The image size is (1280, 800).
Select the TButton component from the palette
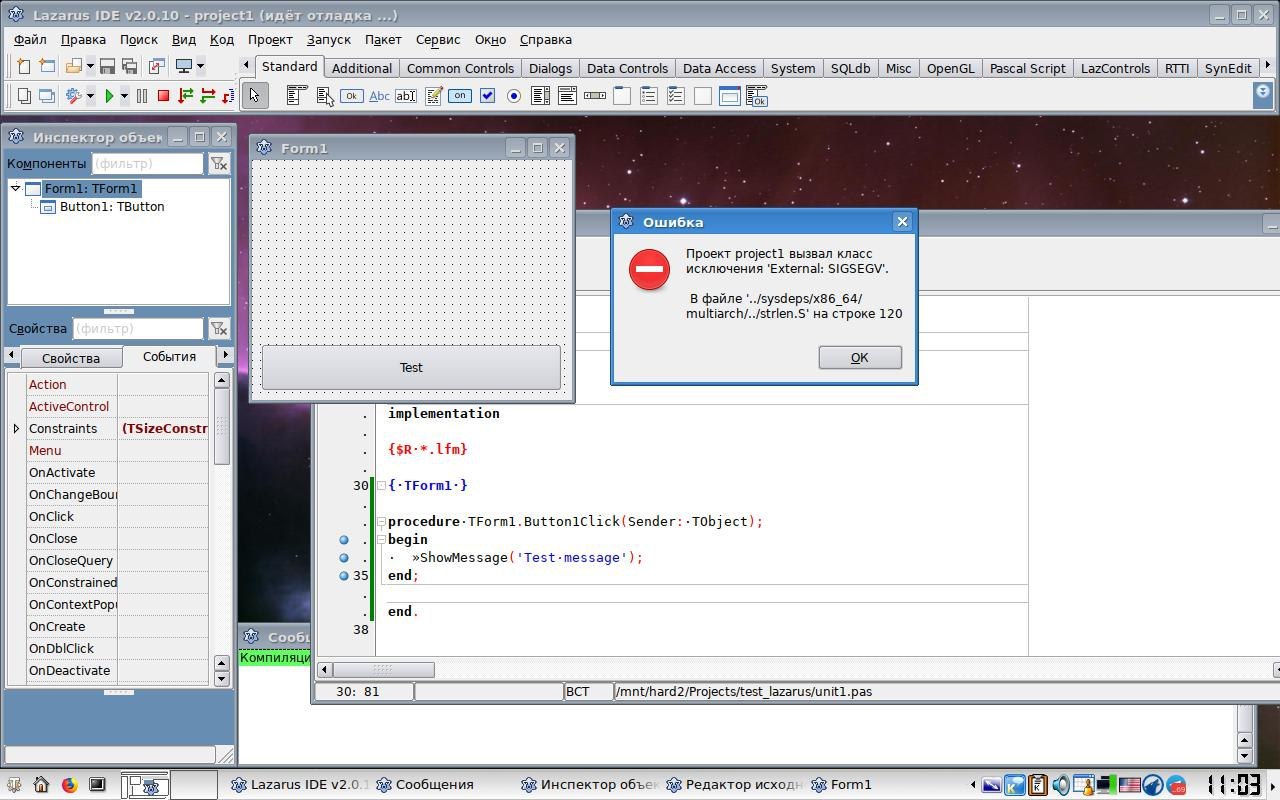tap(351, 96)
